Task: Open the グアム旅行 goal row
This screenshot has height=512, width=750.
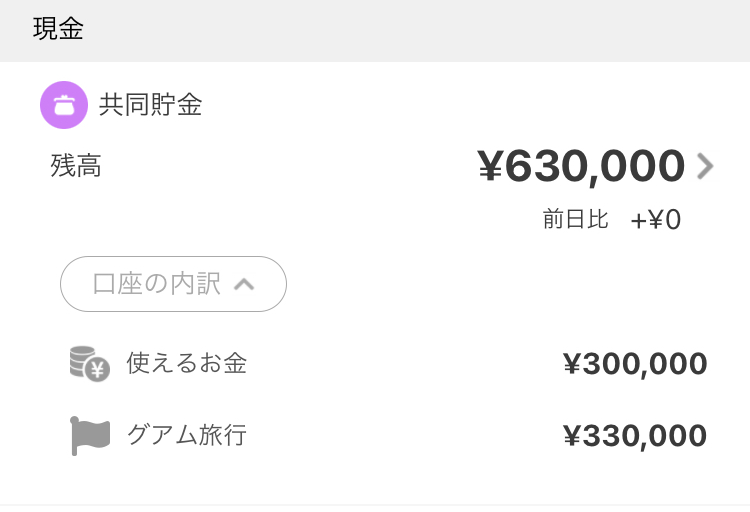Action: pos(388,435)
